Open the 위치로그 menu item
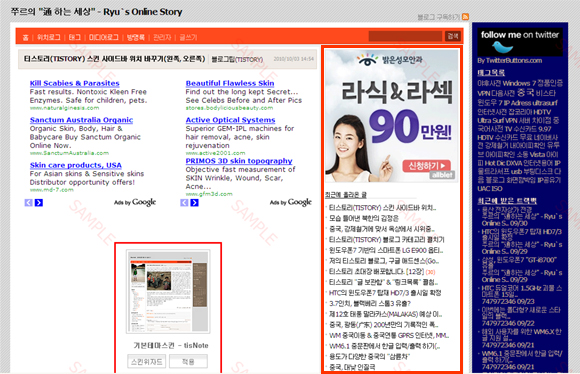Viewport: 580px width, 374px height. (x=48, y=37)
